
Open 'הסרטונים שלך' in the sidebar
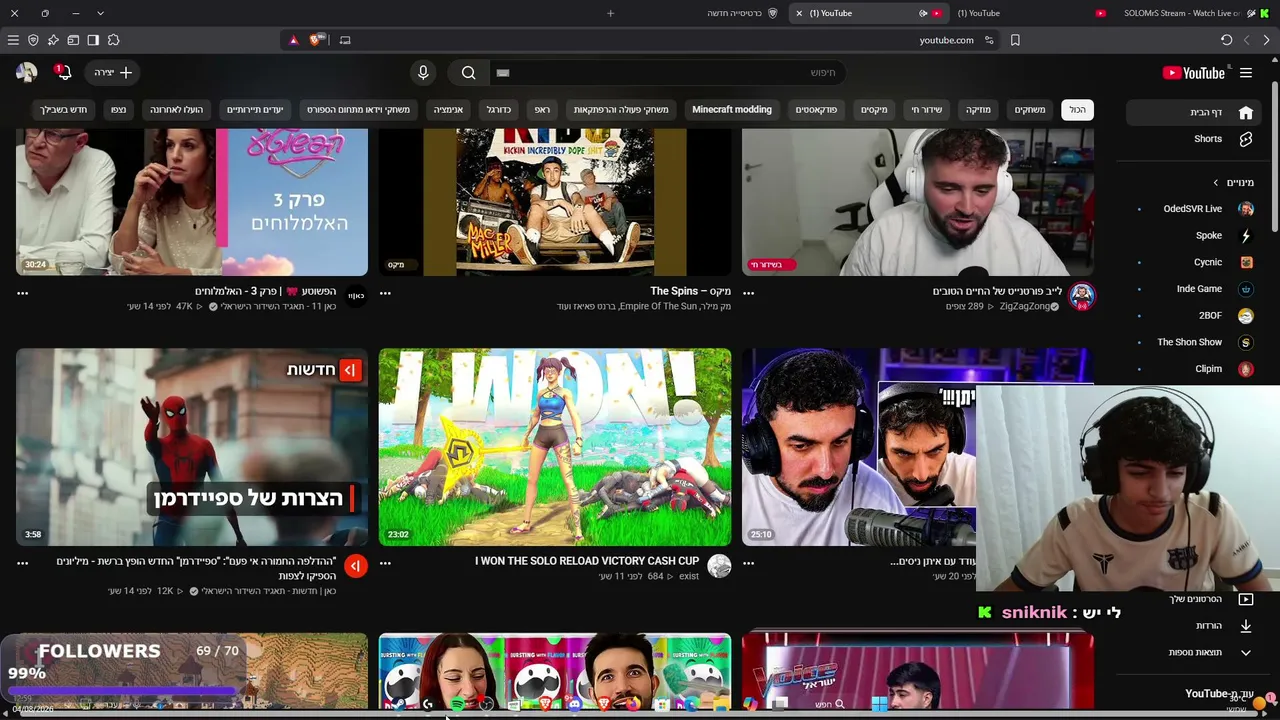[1196, 599]
